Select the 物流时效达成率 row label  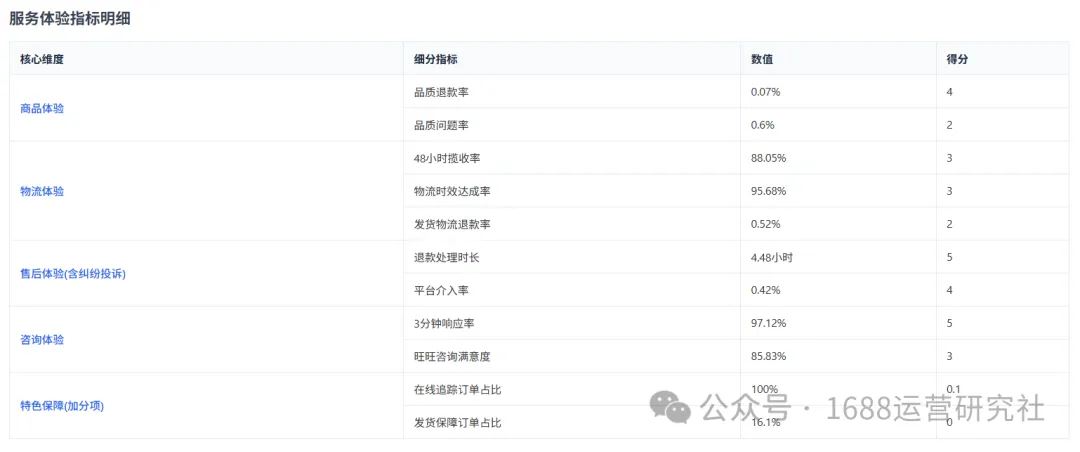point(453,191)
